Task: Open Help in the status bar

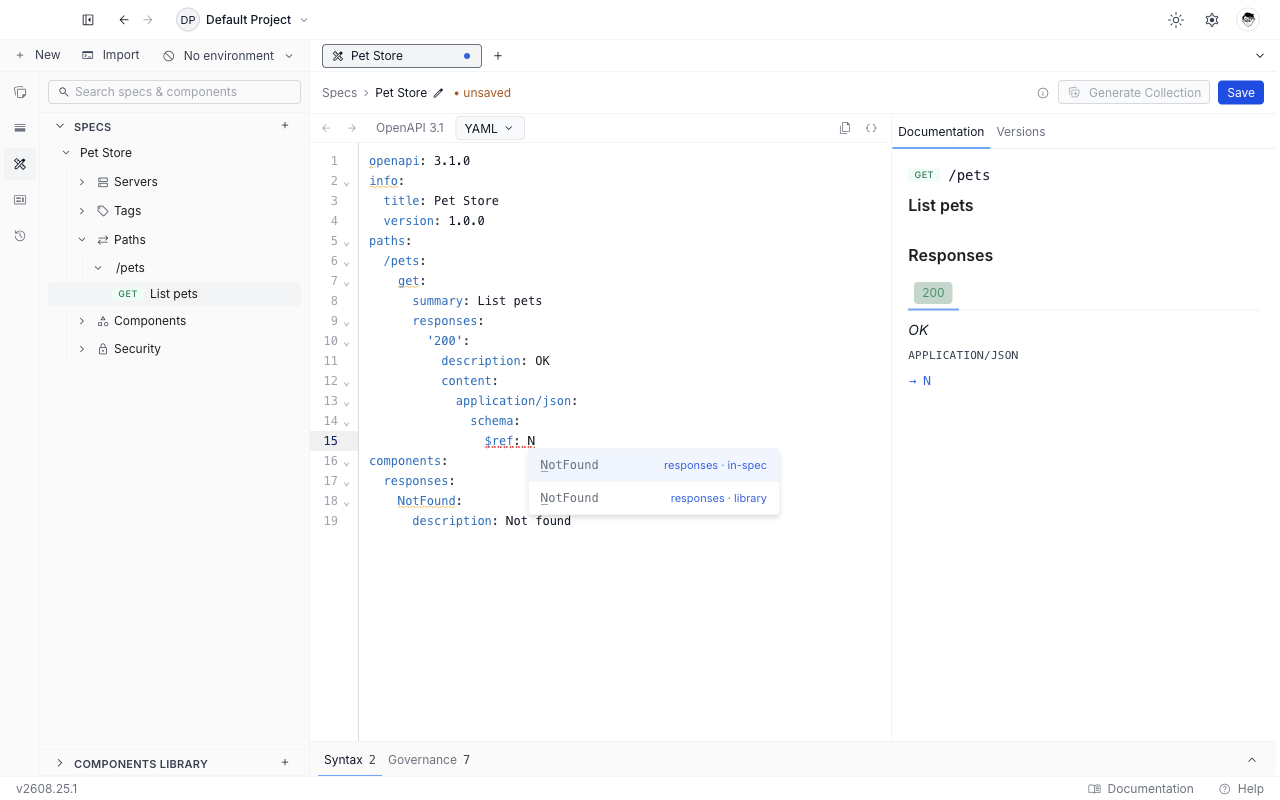Action: (1241, 789)
